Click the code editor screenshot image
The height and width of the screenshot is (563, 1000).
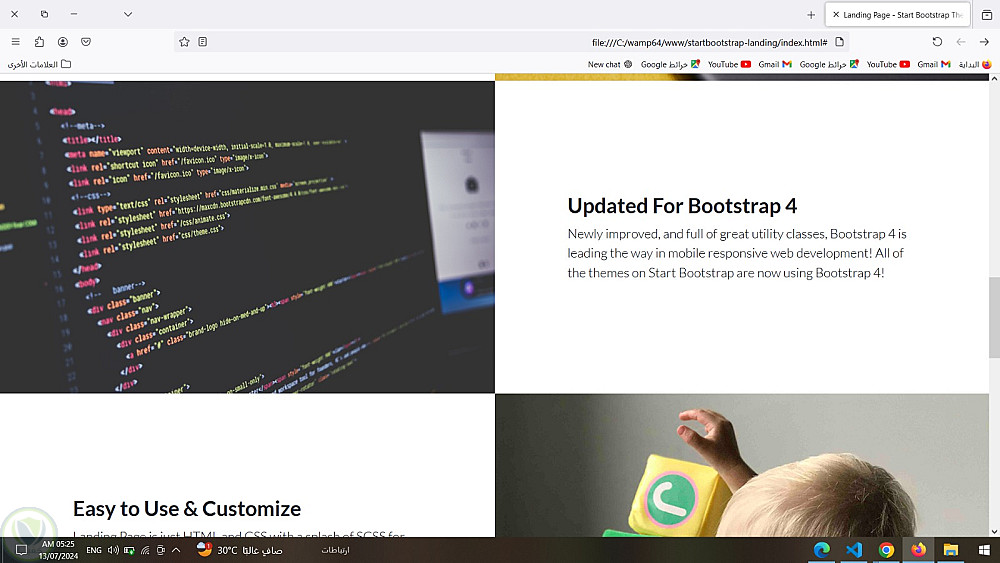247,237
